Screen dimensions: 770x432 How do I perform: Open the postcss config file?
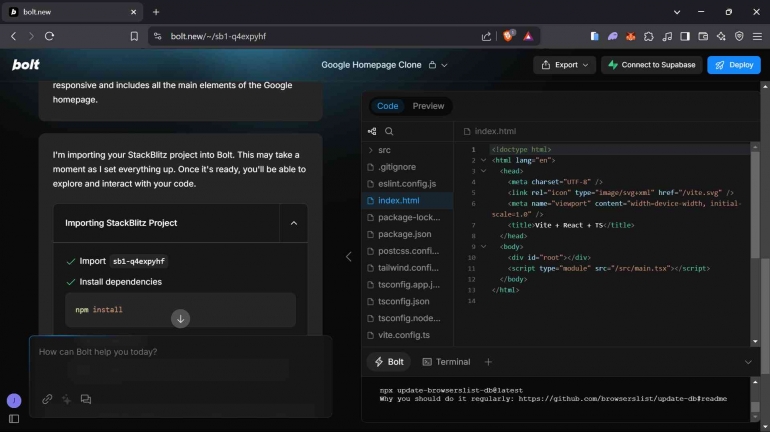pos(408,251)
